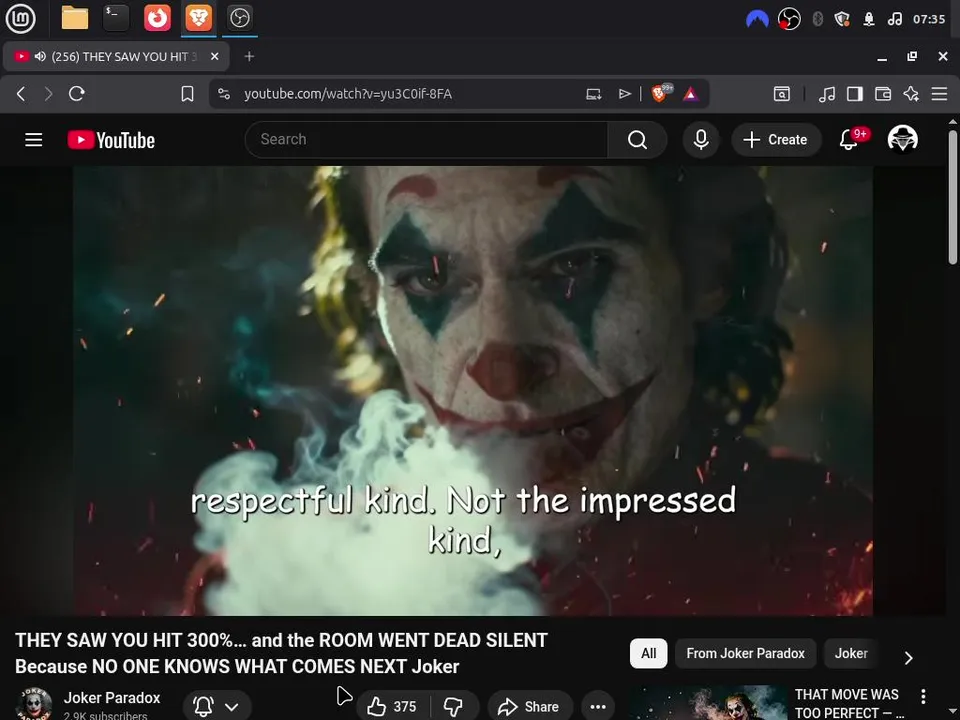Open a new browser tab
This screenshot has width=960, height=720.
249,56
